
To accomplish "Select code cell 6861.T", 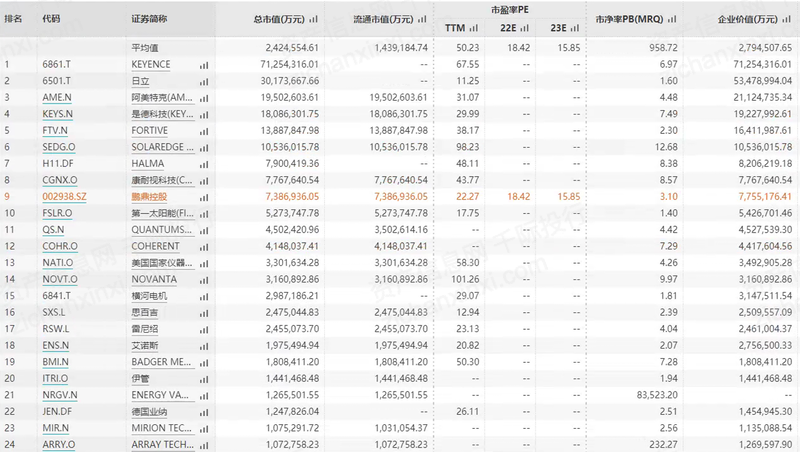I will (x=57, y=64).
